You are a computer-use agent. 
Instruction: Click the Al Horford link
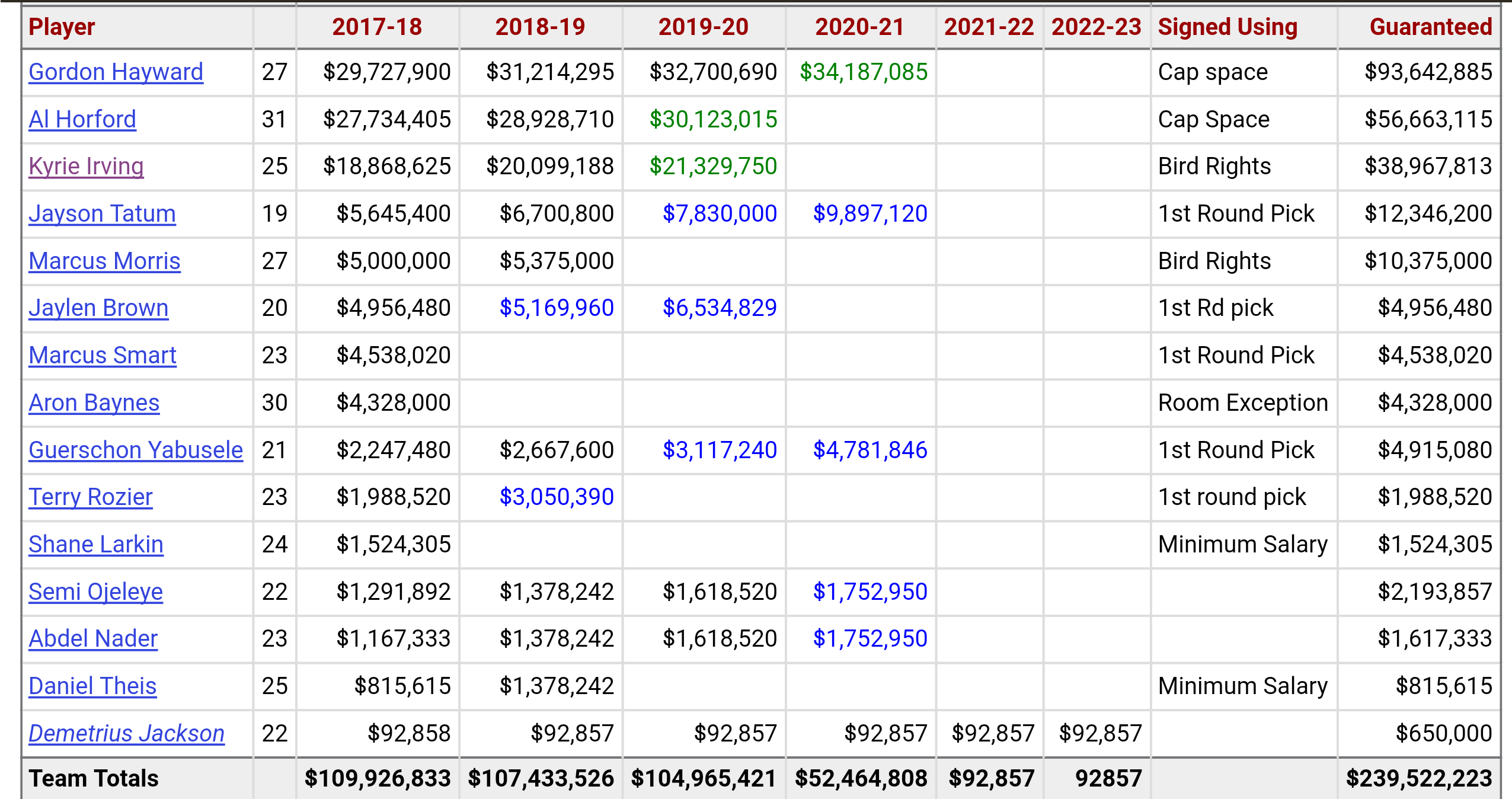82,120
